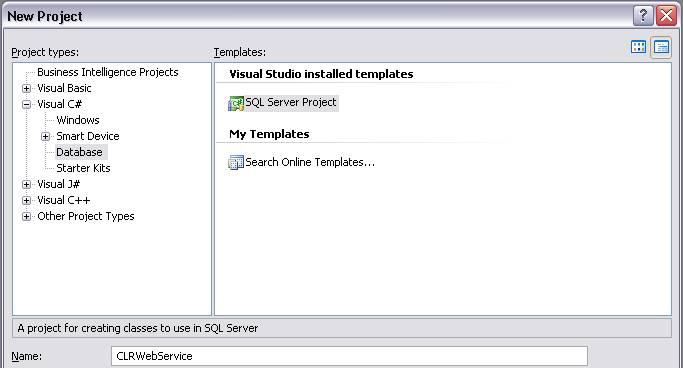
Task: Select the SQL Server Project template icon
Action: click(x=236, y=104)
